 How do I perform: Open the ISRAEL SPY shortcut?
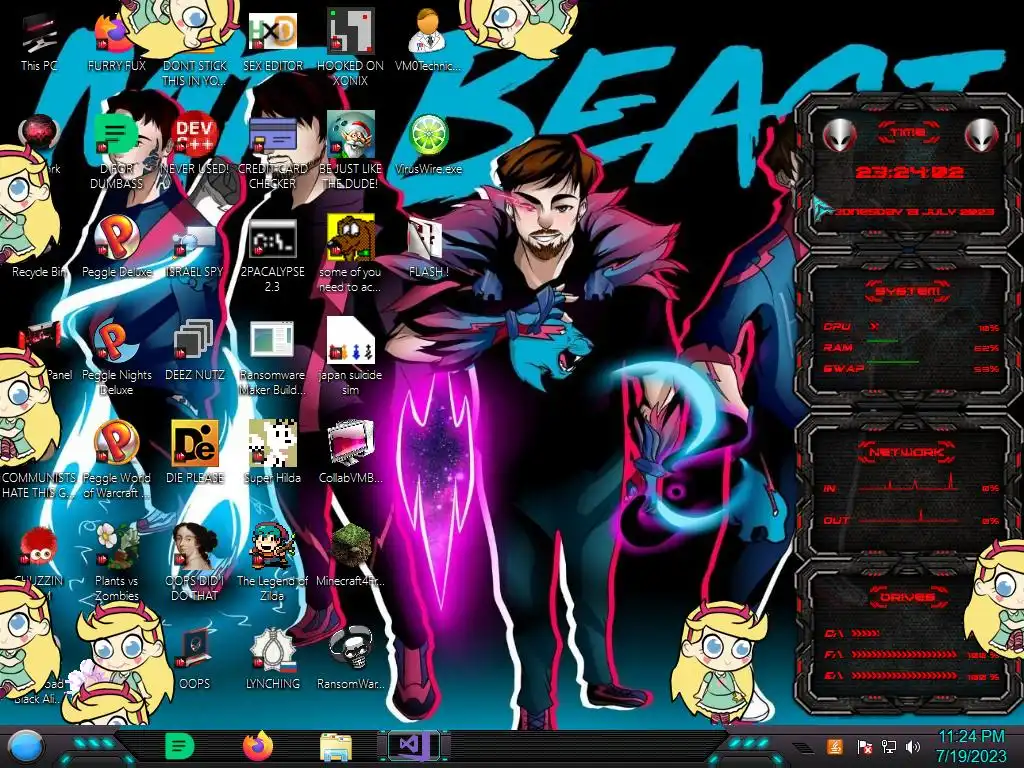194,251
